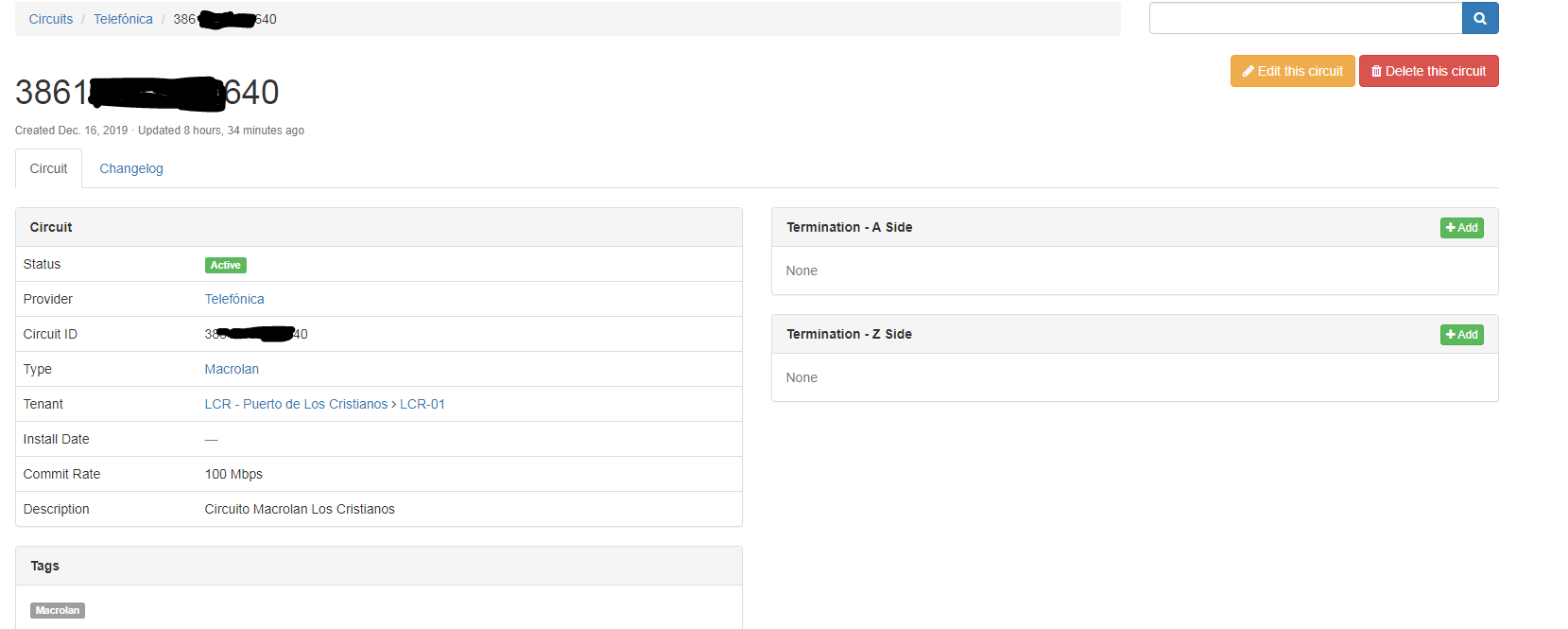
Task: Open the LCR-01 tenant link
Action: (422, 404)
